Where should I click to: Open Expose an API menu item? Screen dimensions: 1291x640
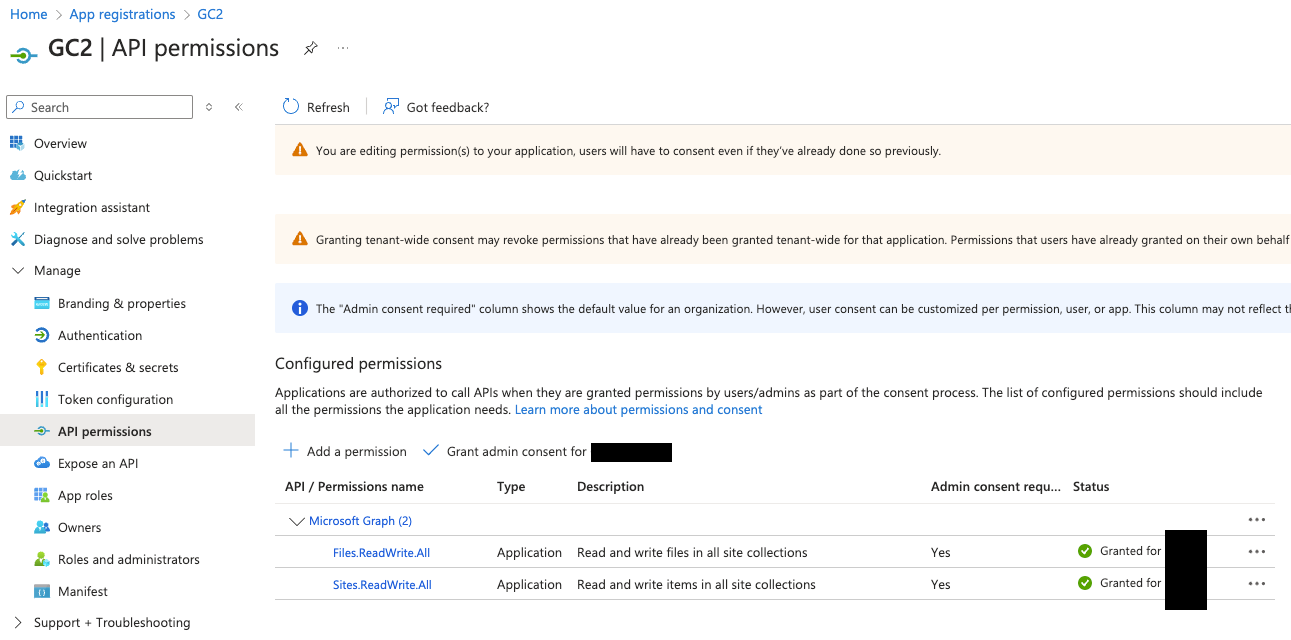point(98,463)
